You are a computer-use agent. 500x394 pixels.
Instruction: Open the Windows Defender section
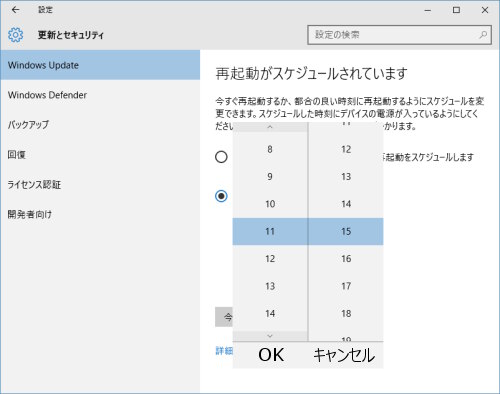tap(100, 95)
